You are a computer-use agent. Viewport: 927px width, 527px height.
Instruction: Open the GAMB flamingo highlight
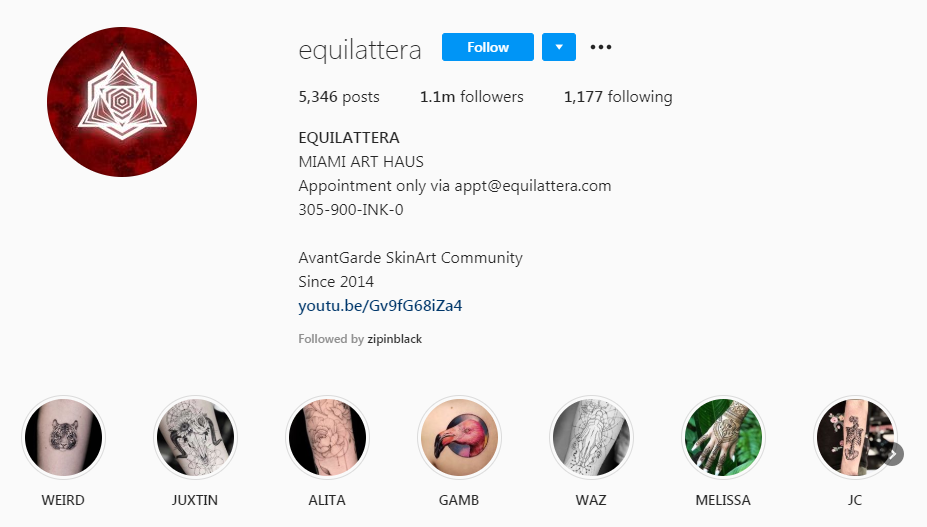click(x=459, y=438)
